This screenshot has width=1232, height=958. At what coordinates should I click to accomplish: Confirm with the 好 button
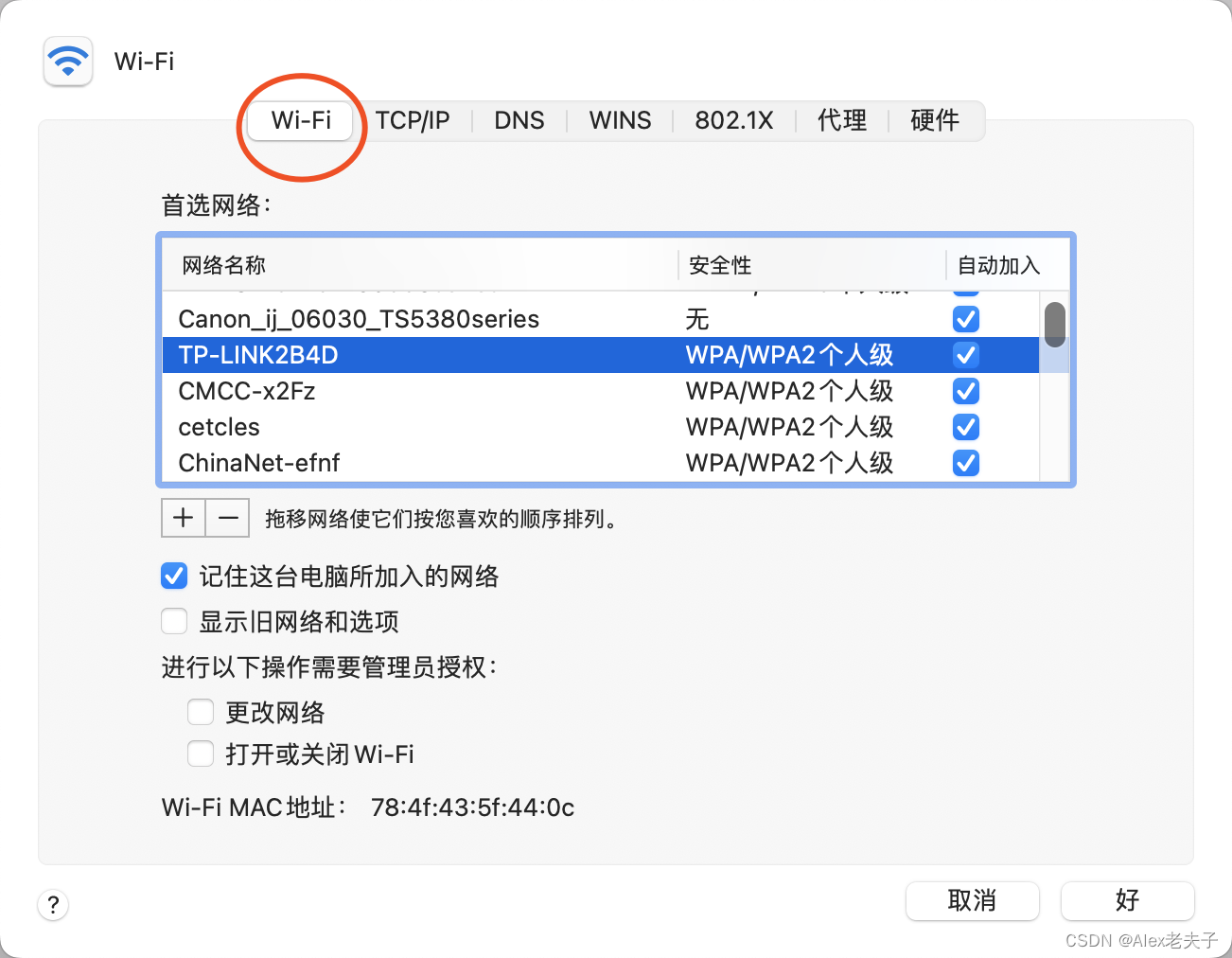(x=1127, y=900)
